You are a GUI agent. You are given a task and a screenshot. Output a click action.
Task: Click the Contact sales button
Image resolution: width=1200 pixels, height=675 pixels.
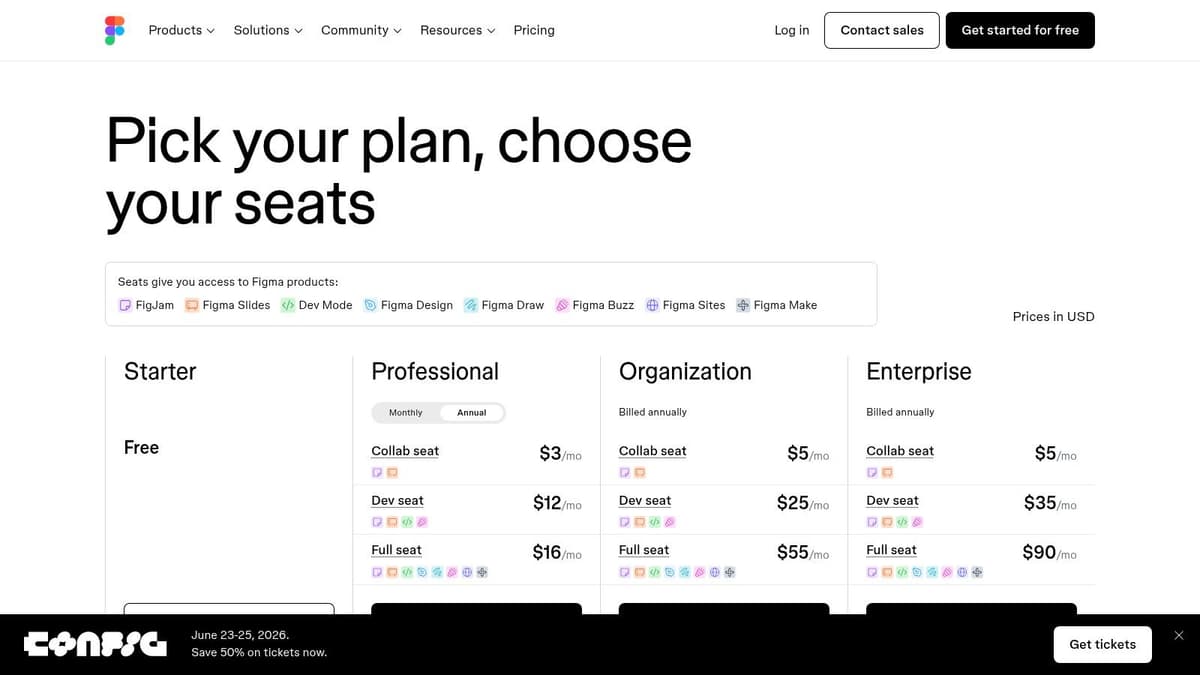pos(881,30)
